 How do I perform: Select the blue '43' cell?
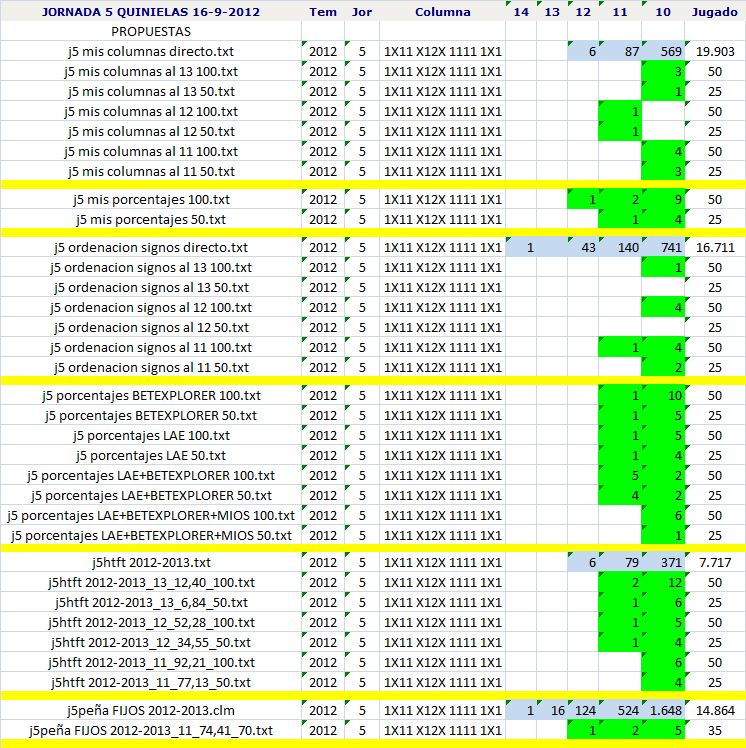pos(583,248)
